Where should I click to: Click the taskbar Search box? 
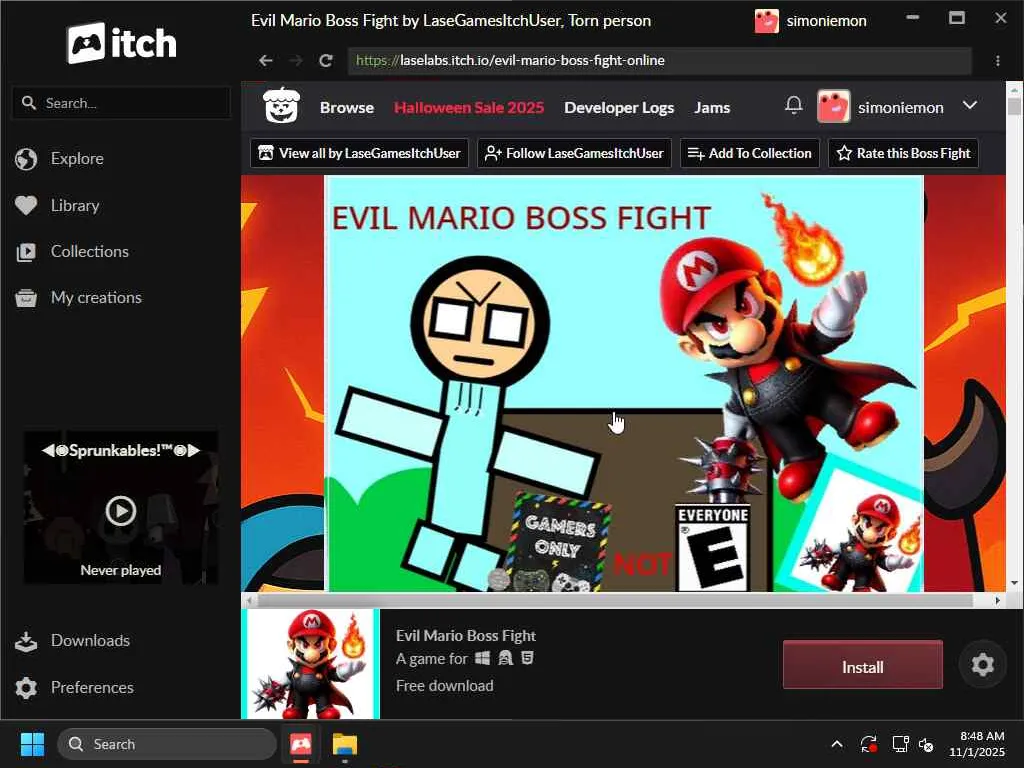(x=167, y=744)
